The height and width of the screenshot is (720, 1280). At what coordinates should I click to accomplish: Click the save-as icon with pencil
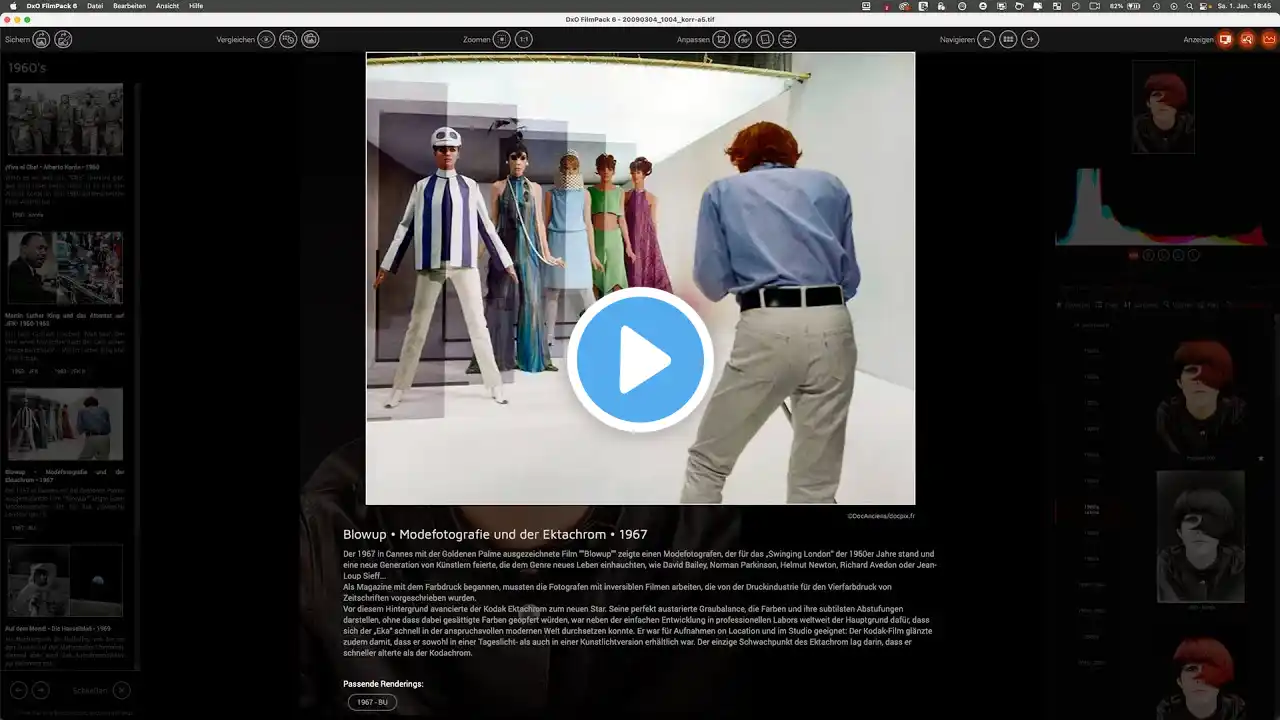pos(63,40)
